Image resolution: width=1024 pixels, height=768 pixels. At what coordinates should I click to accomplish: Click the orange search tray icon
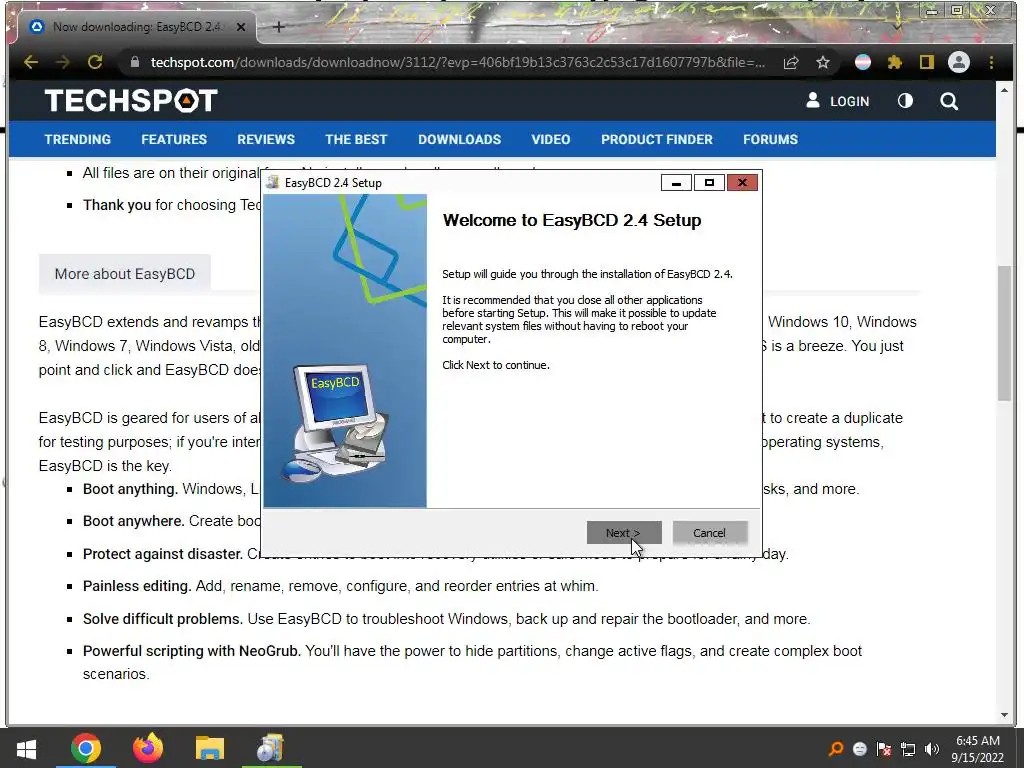(835, 749)
